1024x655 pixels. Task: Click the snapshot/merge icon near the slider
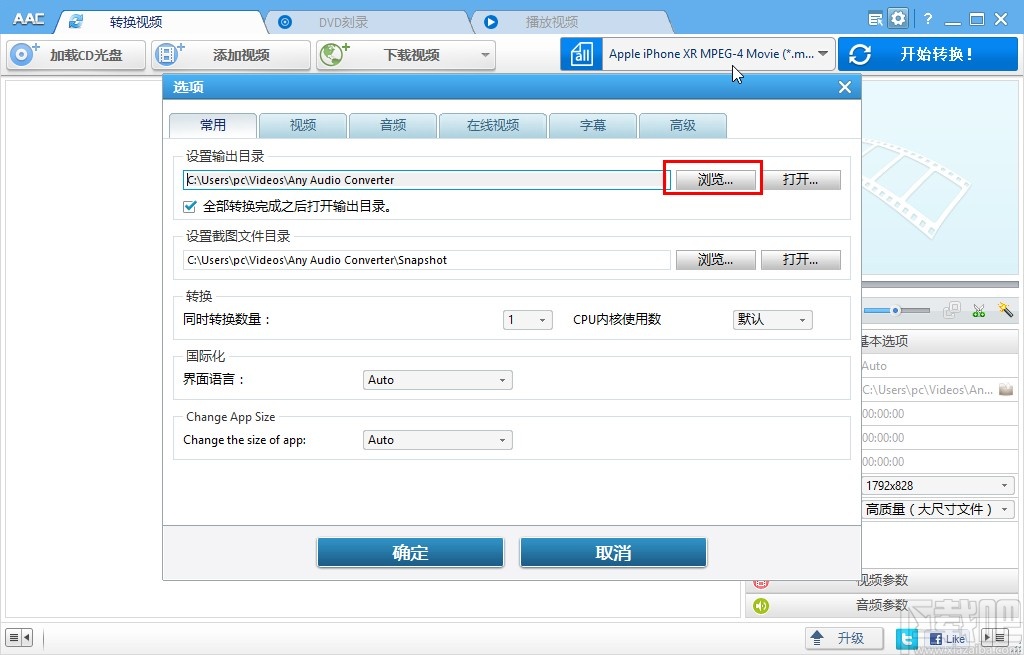point(951,310)
